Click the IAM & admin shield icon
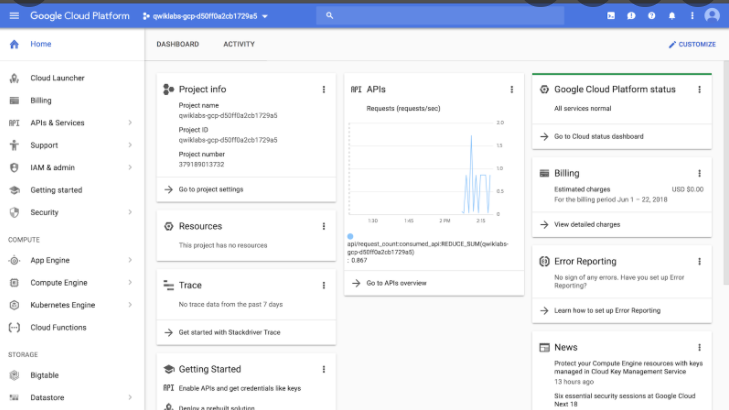This screenshot has width=729, height=410. [x=14, y=167]
